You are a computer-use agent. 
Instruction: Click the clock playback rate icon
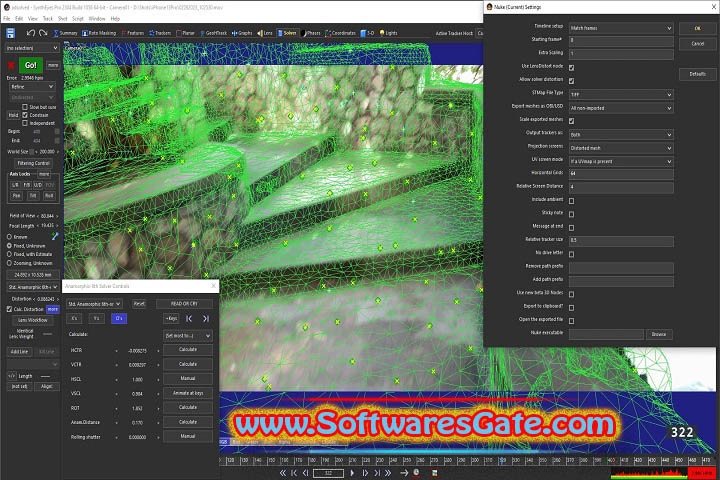pyautogui.click(x=416, y=472)
